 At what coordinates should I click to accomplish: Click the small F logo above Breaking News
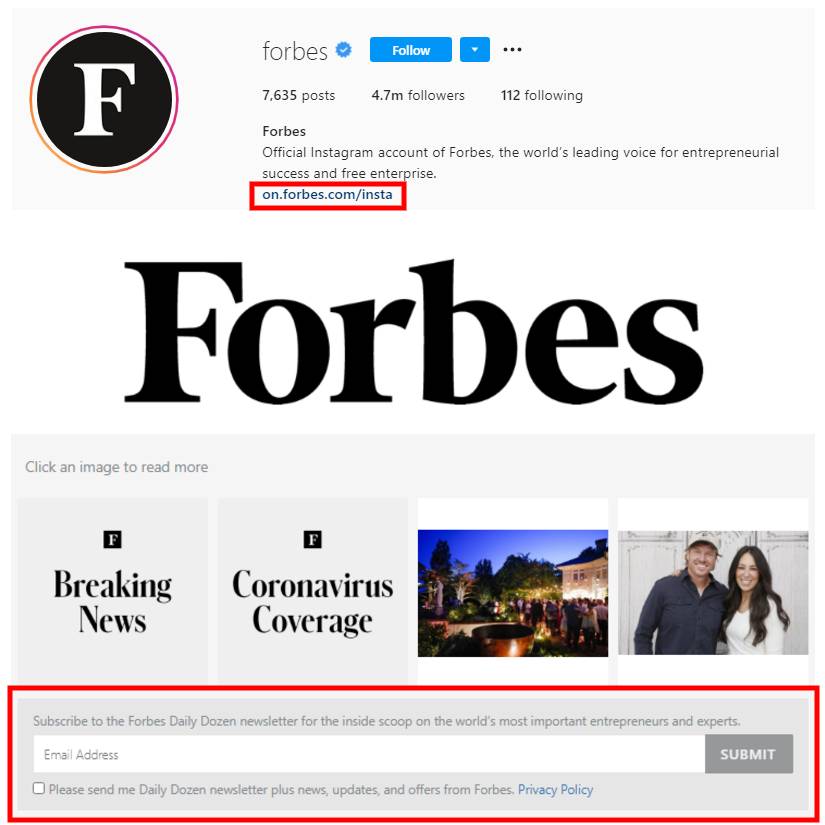pyautogui.click(x=112, y=539)
